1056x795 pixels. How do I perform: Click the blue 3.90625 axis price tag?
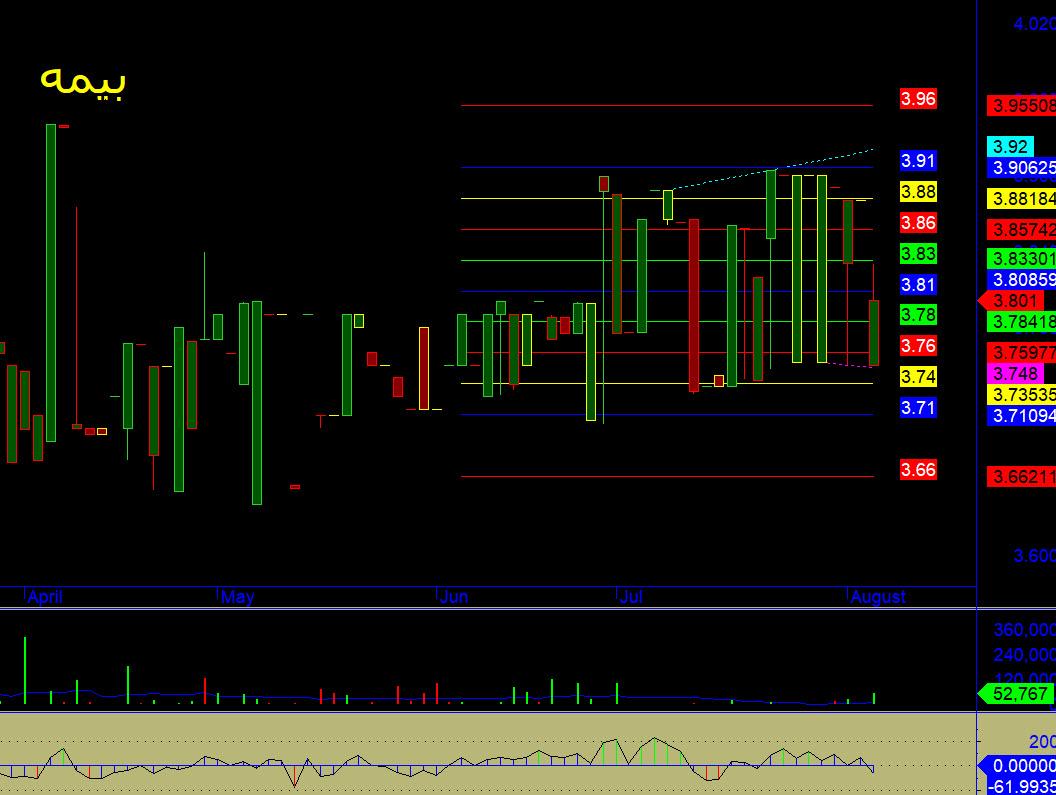pyautogui.click(x=1022, y=168)
